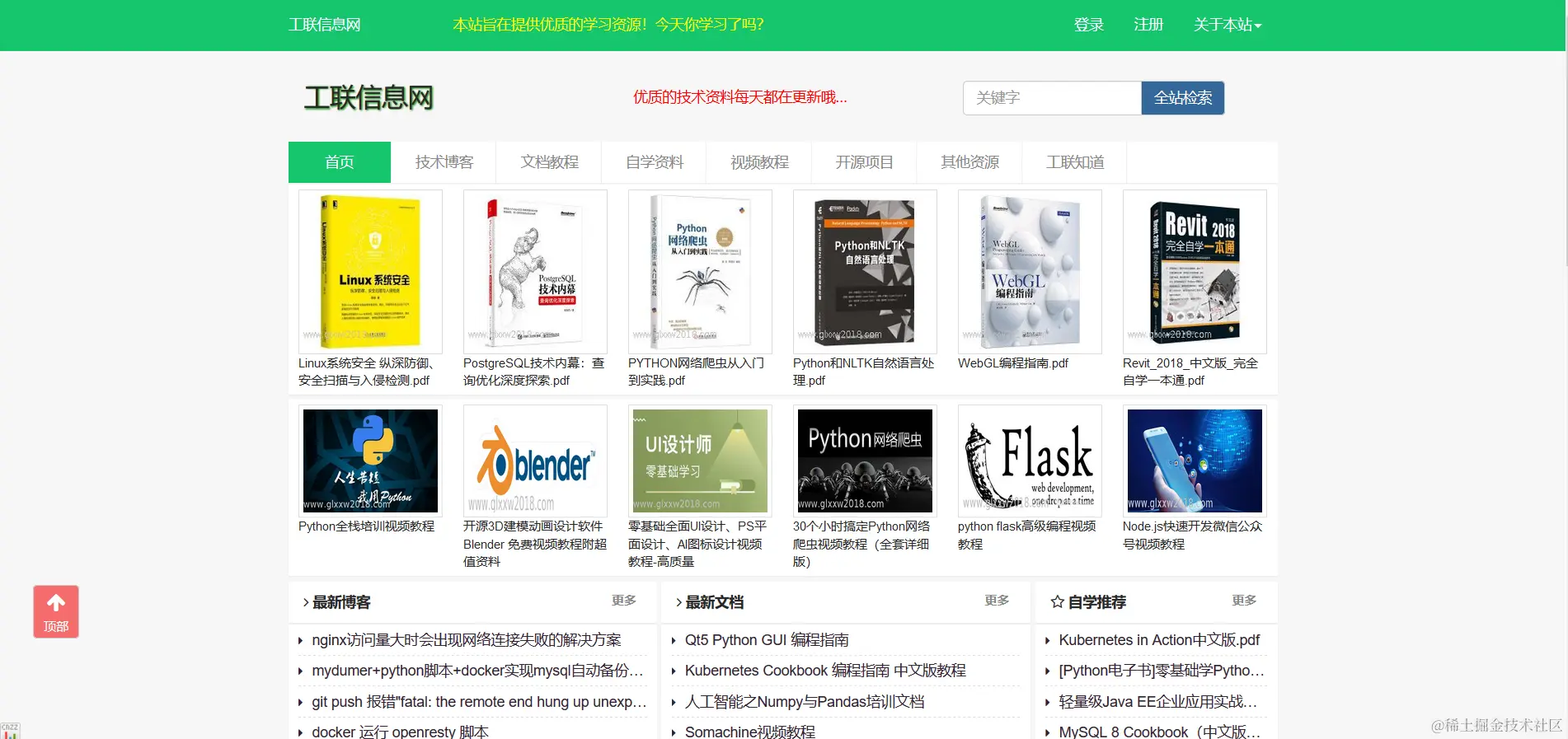Image resolution: width=1568 pixels, height=739 pixels.
Task: Click the 登录 link
Action: 1088,25
